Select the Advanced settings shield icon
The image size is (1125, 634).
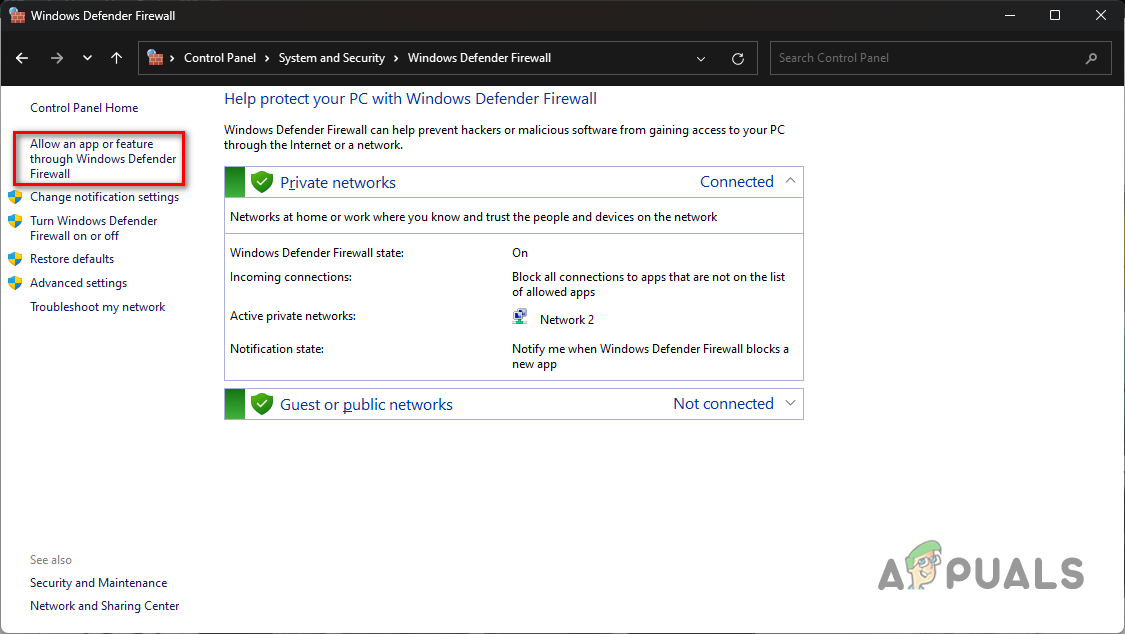(16, 282)
